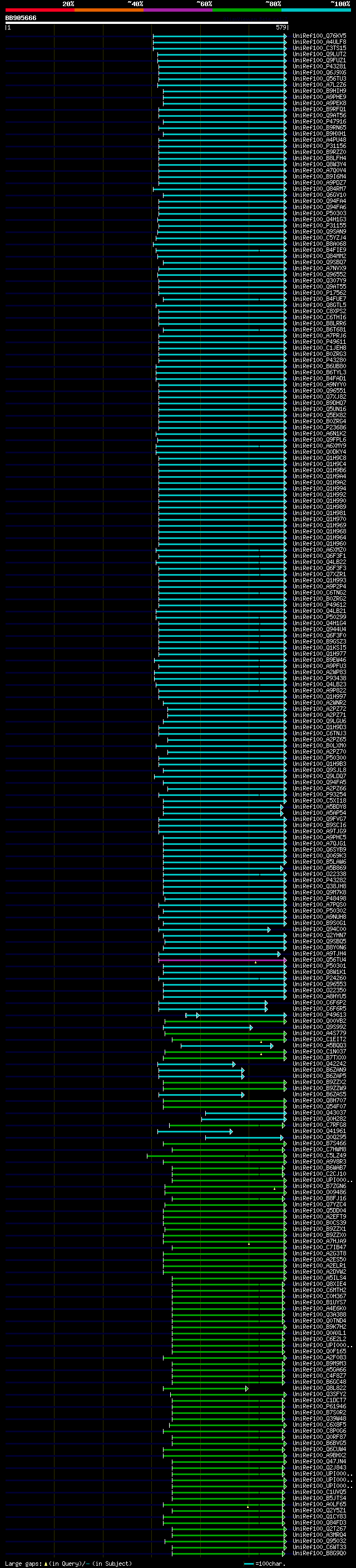Screen dimensions: 356x1568
Task: Click the short cyan bar of UniRef100_Q42242
Action: pos(196,1064)
